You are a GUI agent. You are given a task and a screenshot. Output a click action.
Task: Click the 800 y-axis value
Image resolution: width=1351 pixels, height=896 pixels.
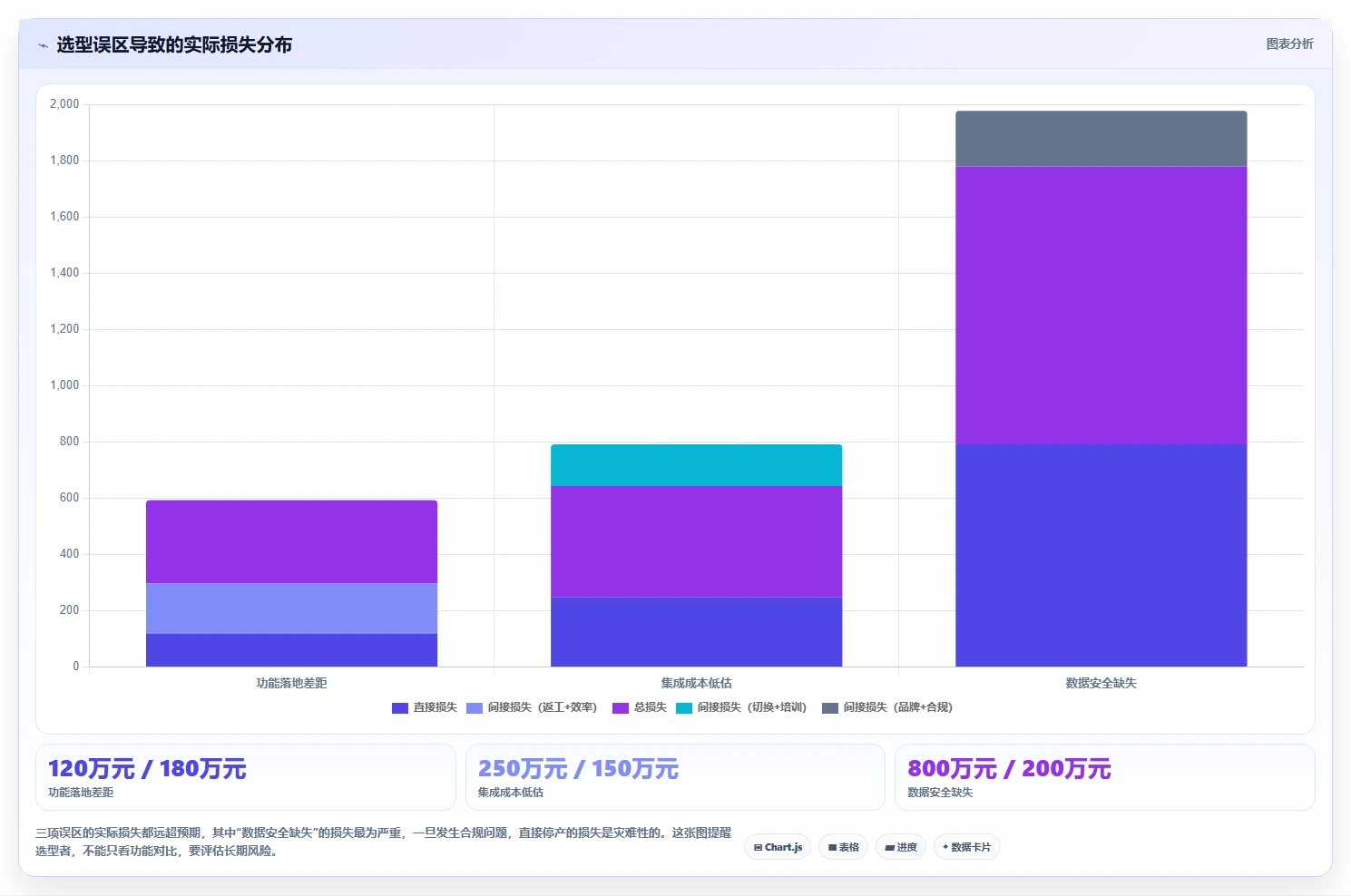69,442
